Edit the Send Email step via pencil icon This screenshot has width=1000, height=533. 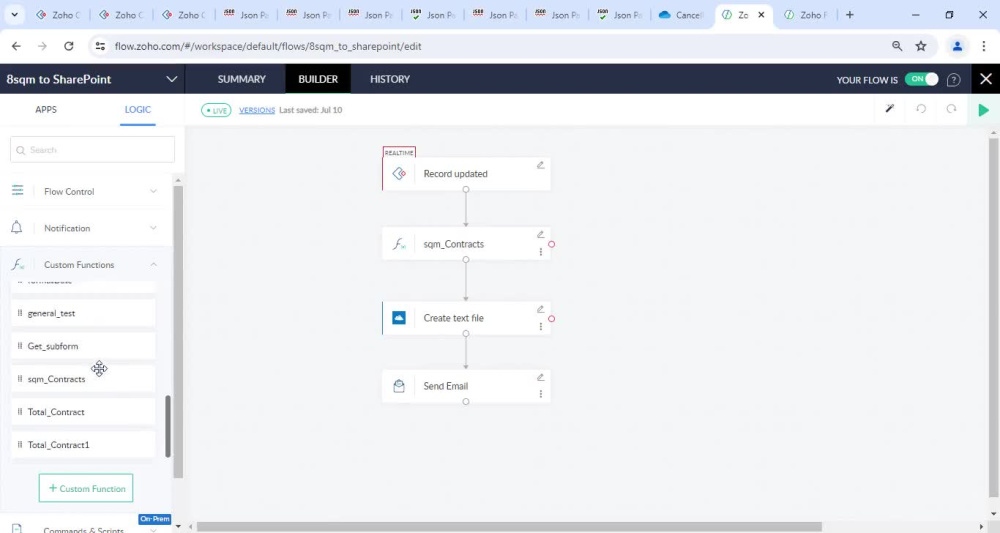coord(540,377)
